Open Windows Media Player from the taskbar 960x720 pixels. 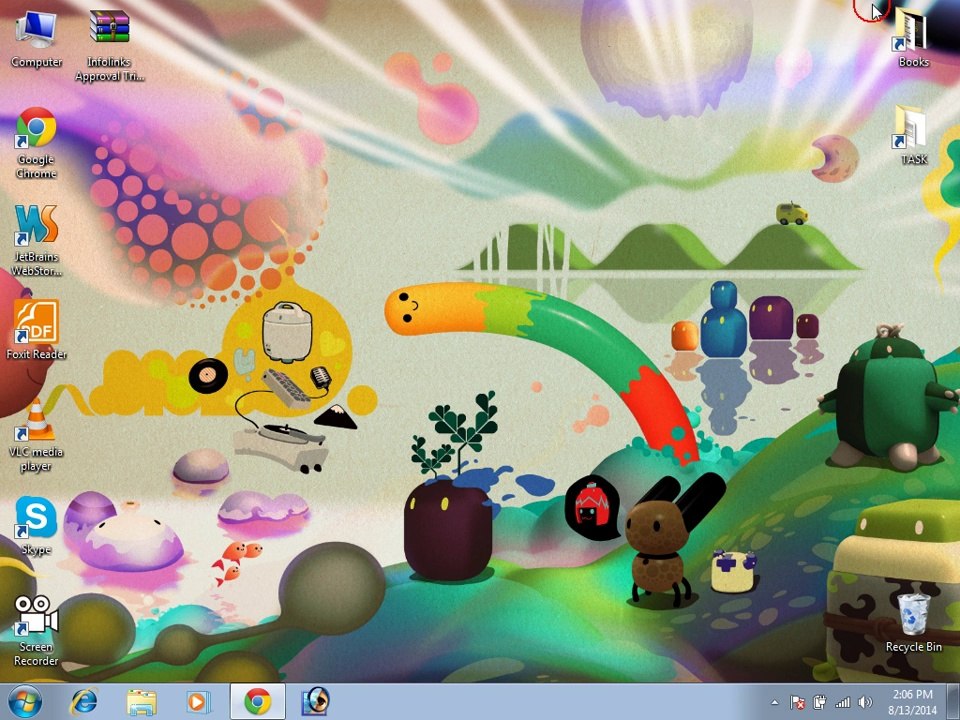coord(198,702)
